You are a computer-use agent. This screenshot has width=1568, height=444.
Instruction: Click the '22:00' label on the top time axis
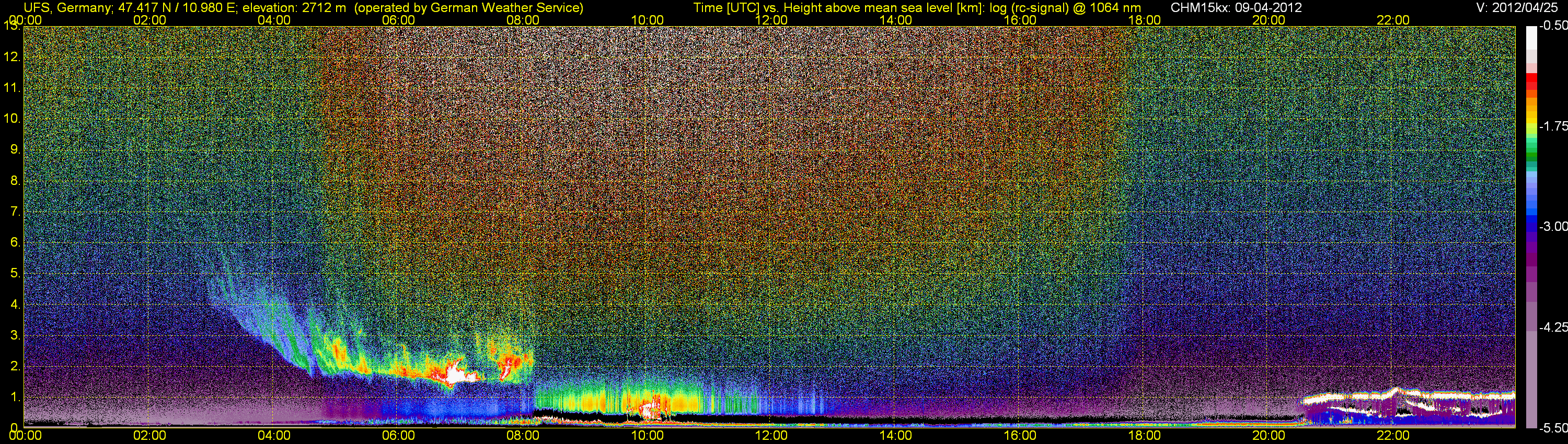[1393, 20]
